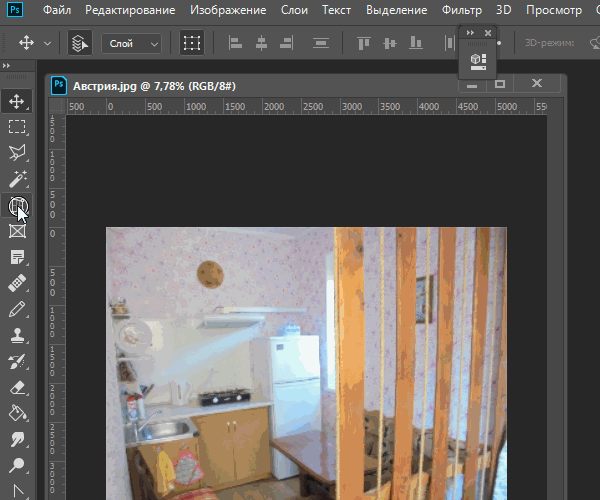
Task: Align right edges of layers
Action: [287, 43]
